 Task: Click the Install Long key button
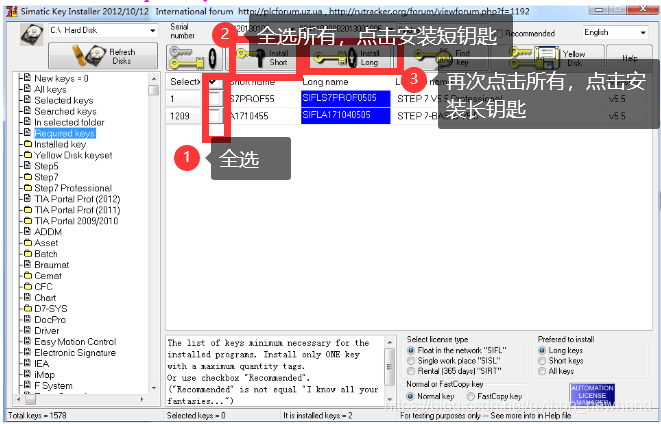(x=352, y=58)
